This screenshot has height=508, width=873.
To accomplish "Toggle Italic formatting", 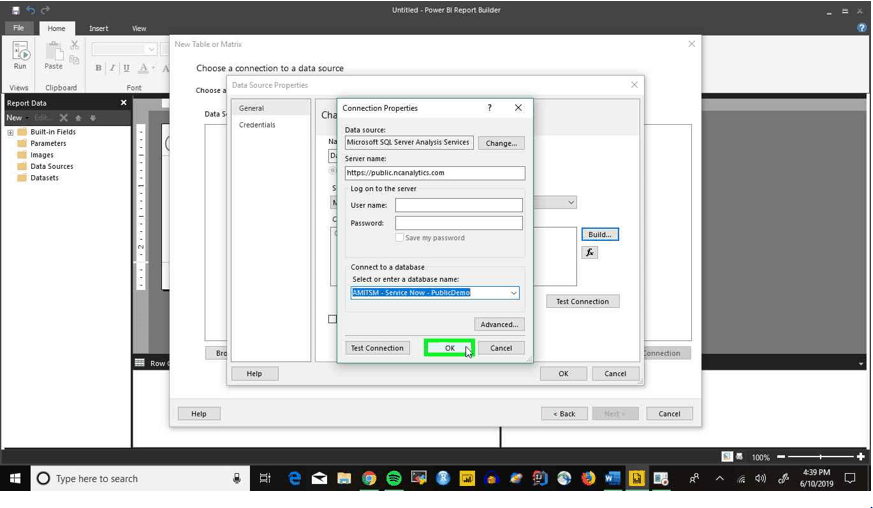I will [x=112, y=68].
